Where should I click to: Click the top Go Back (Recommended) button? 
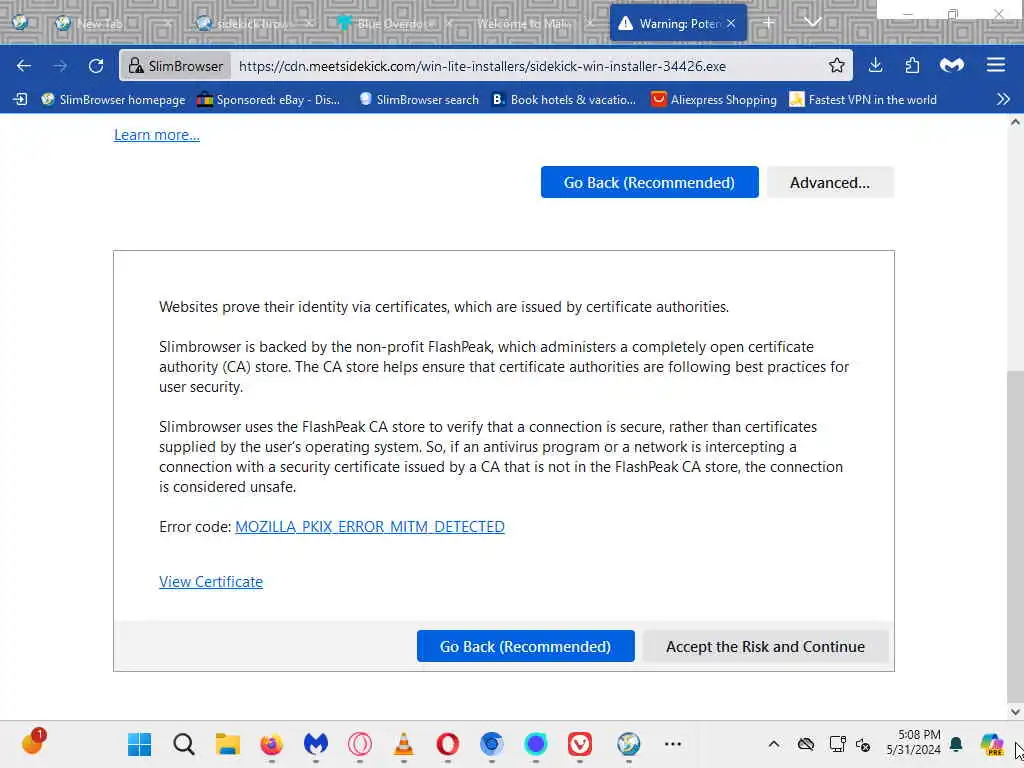coord(649,182)
